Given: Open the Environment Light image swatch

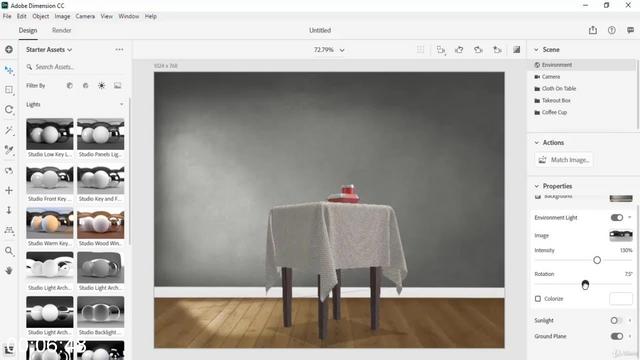Looking at the screenshot, I should (621, 236).
